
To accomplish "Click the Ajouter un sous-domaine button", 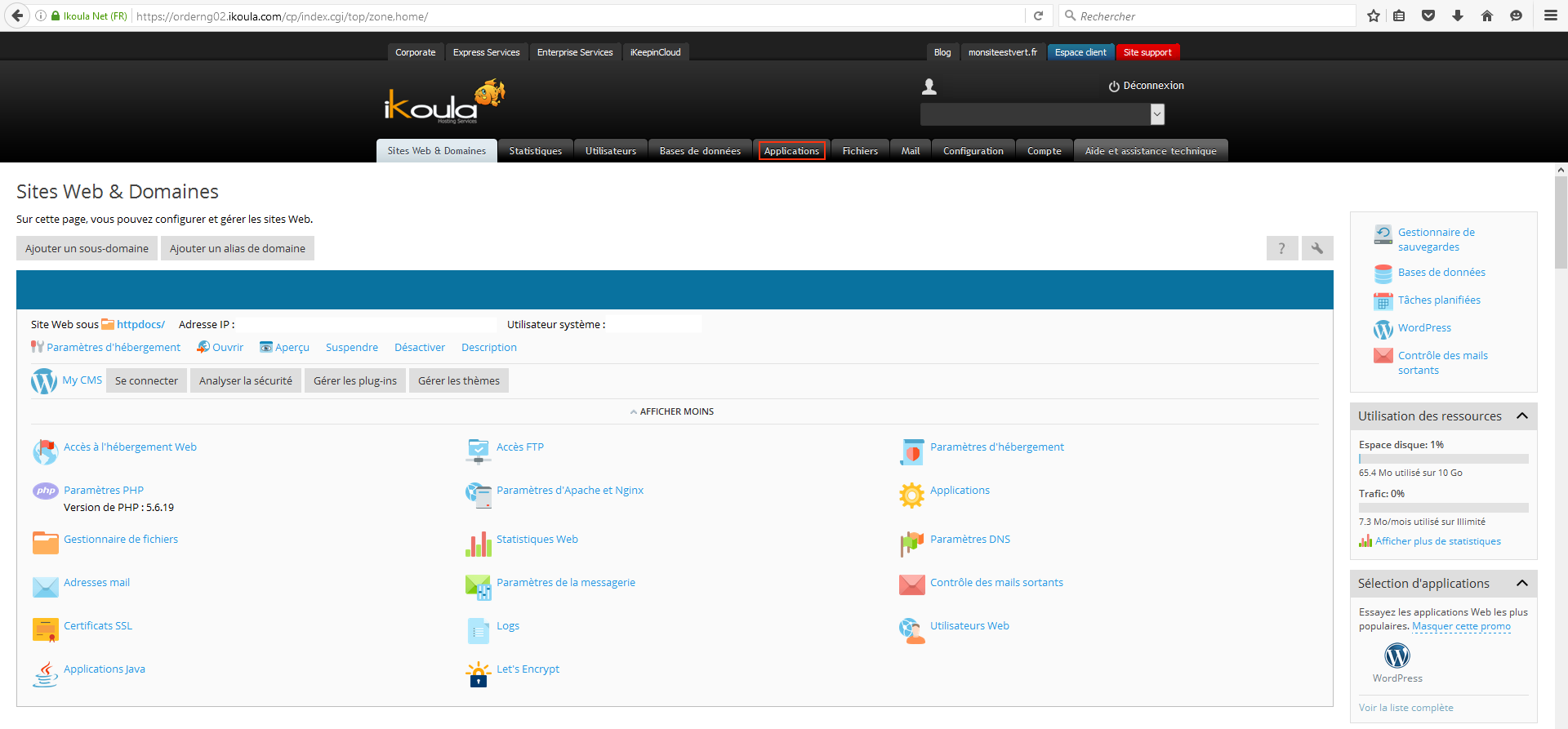I will [x=87, y=249].
